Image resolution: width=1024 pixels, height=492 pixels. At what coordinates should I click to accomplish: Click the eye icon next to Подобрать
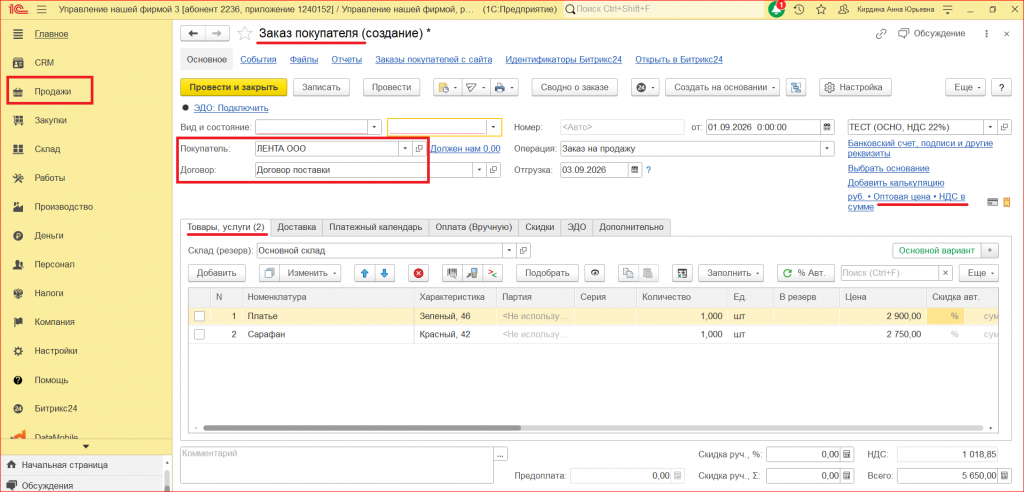(x=594, y=272)
